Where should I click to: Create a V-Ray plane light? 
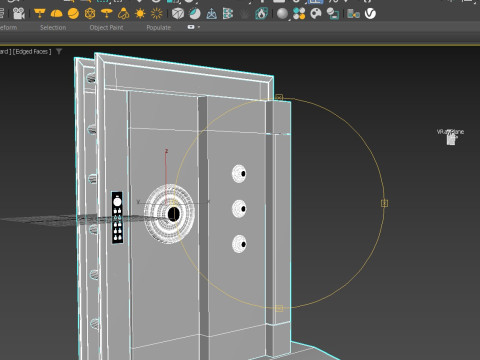click(40, 14)
